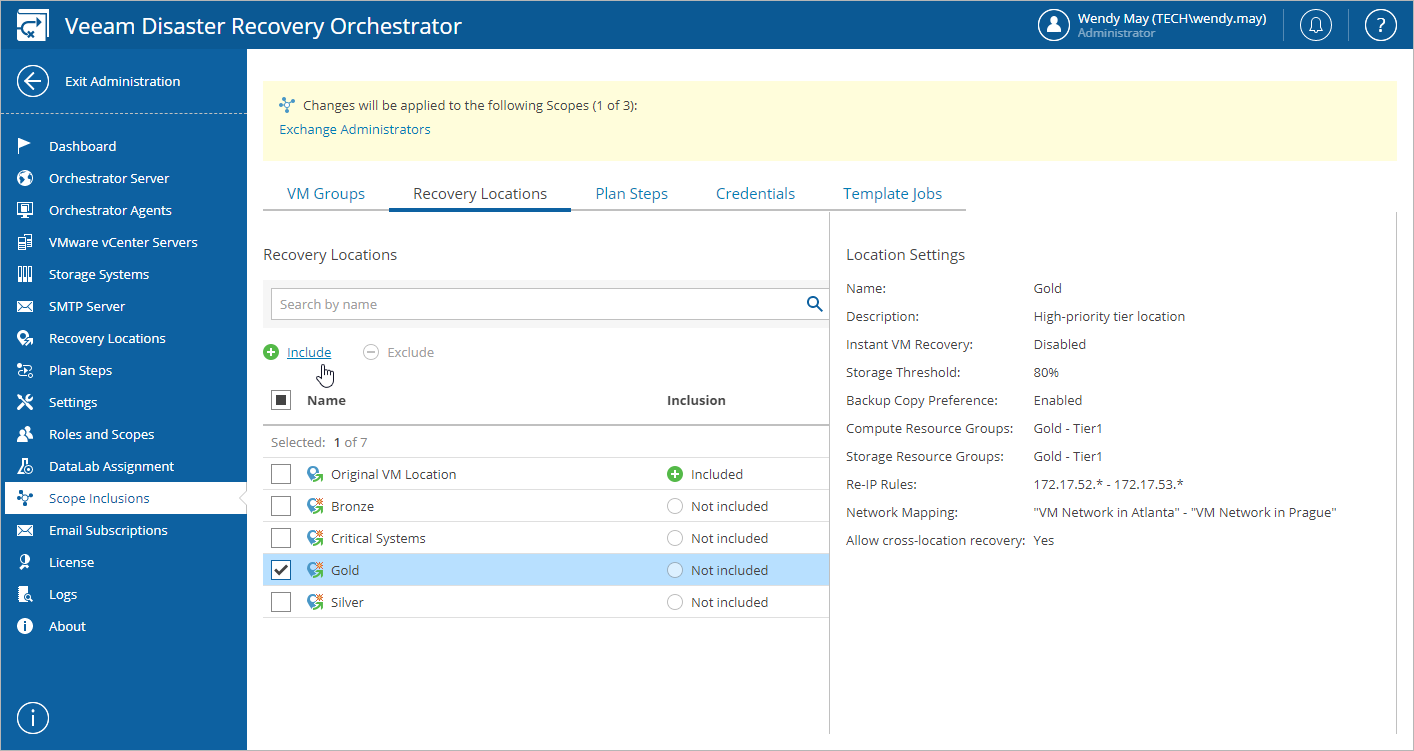The width and height of the screenshot is (1414, 751).
Task: Check the Bronze row checkbox
Action: [281, 506]
